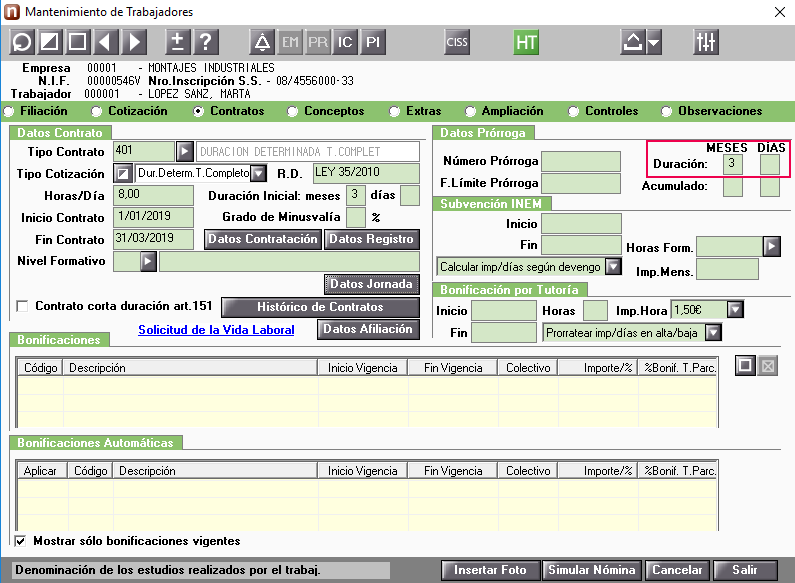This screenshot has height=583, width=795.
Task: Open Solicitud de la Vida Laboral link
Action: click(216, 330)
